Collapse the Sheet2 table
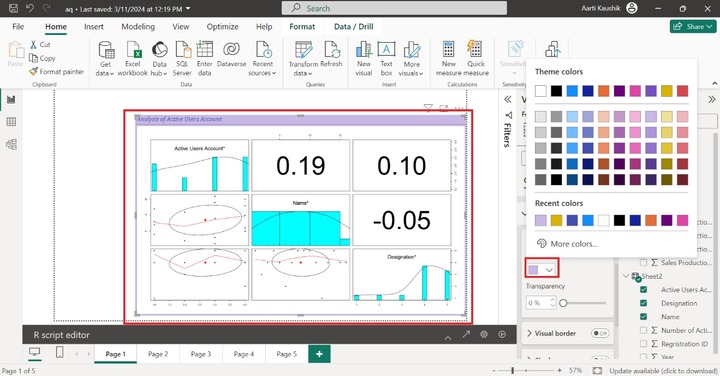This screenshot has width=720, height=376. pyautogui.click(x=626, y=276)
